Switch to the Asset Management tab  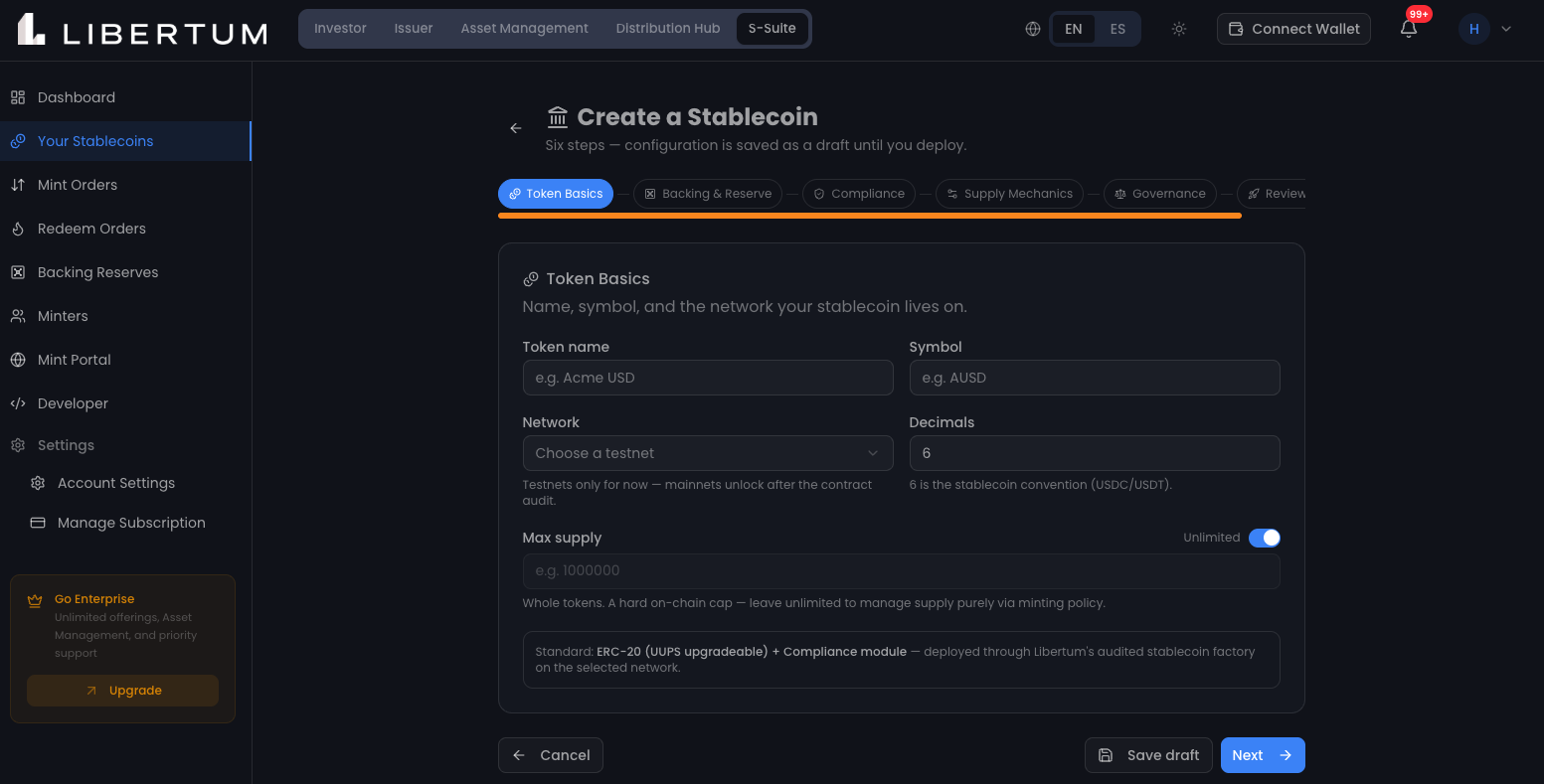[x=525, y=29]
